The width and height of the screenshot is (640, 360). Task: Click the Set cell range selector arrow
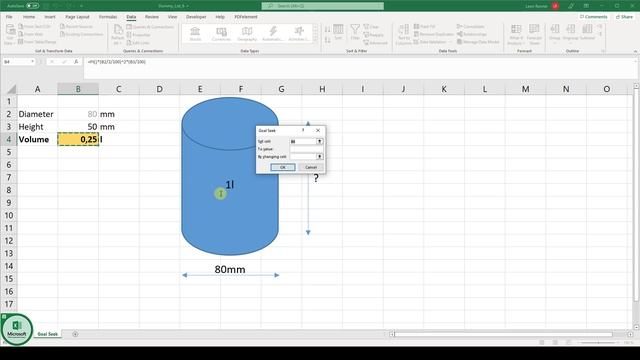(x=320, y=141)
